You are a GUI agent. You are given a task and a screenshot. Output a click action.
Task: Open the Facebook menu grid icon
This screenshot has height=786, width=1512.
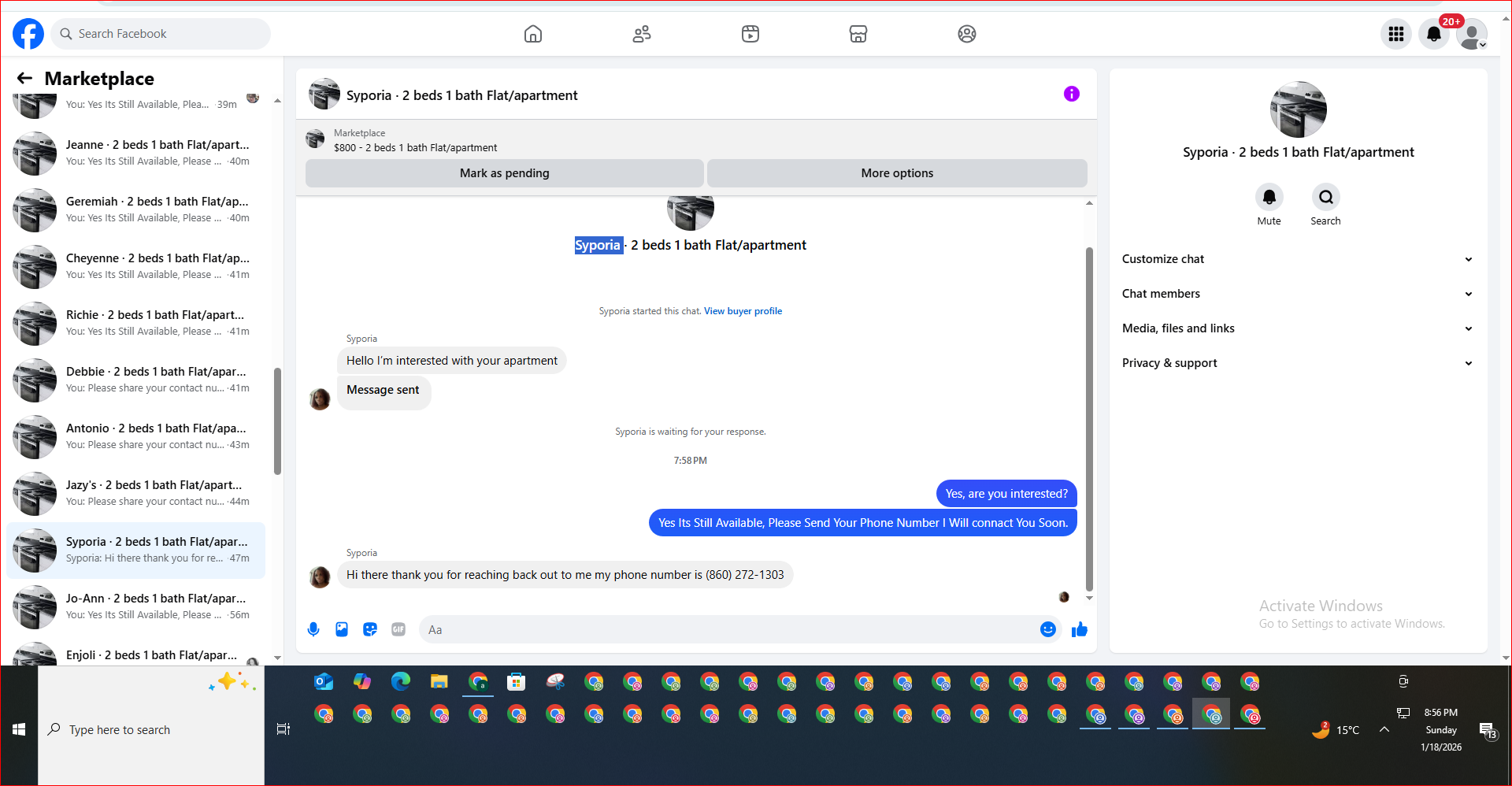coord(1396,34)
